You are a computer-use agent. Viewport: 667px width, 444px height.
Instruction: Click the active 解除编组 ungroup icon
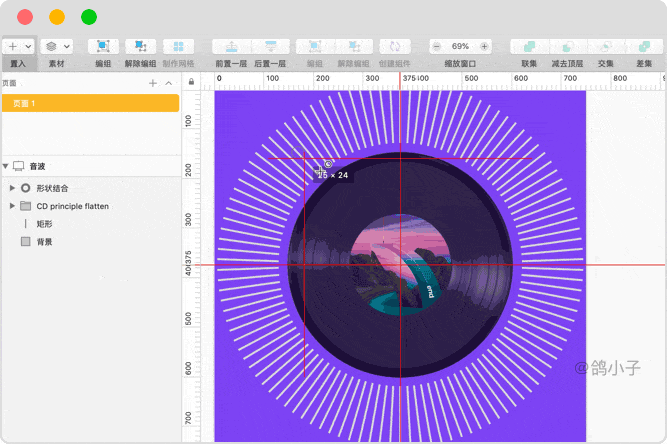click(x=140, y=46)
